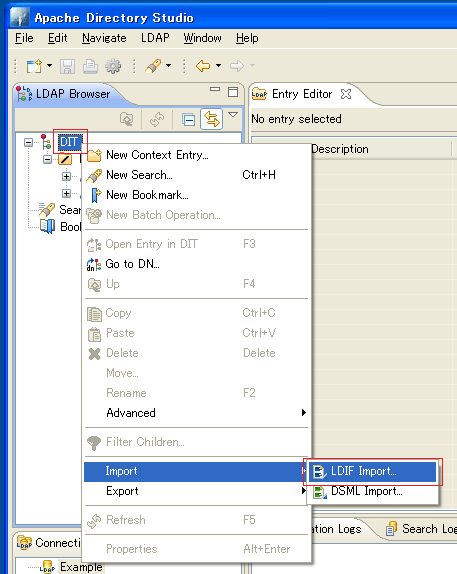Click the Refresh icon in LDAP Browser toolbar
This screenshot has height=574, width=457.
[x=157, y=119]
